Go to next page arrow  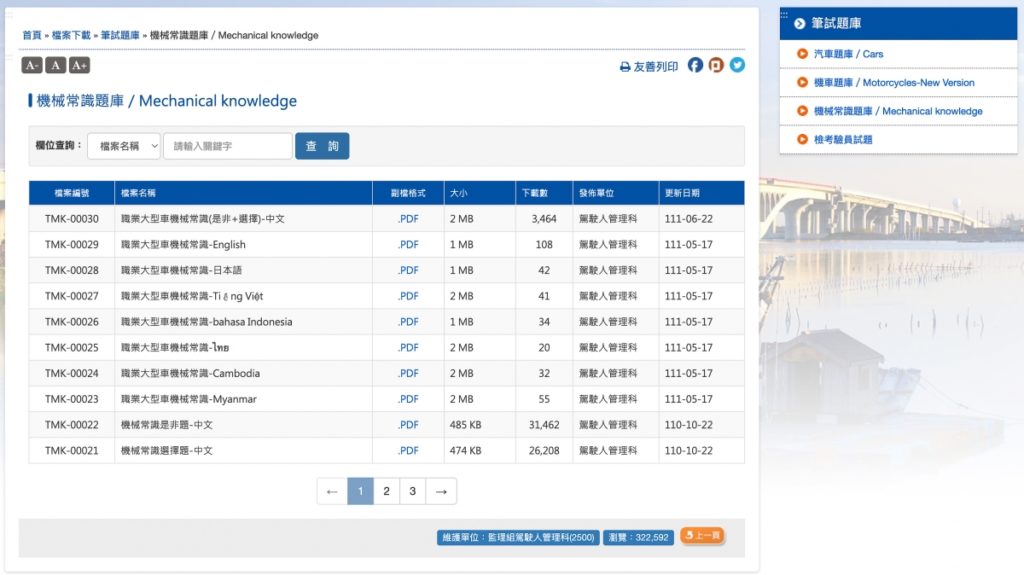441,491
